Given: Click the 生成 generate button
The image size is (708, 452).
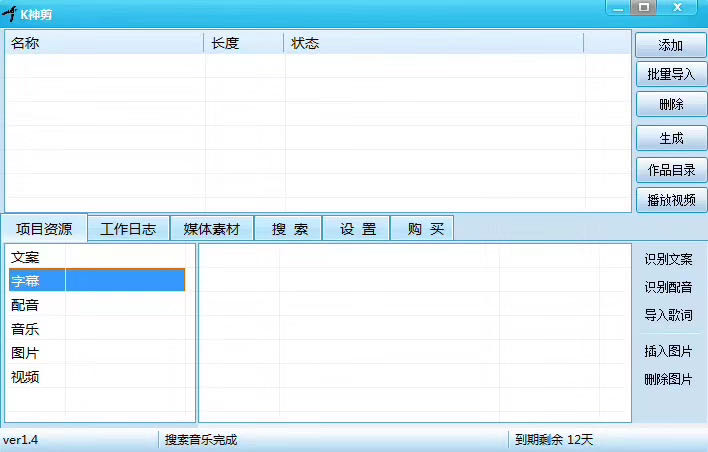Looking at the screenshot, I should tap(671, 138).
